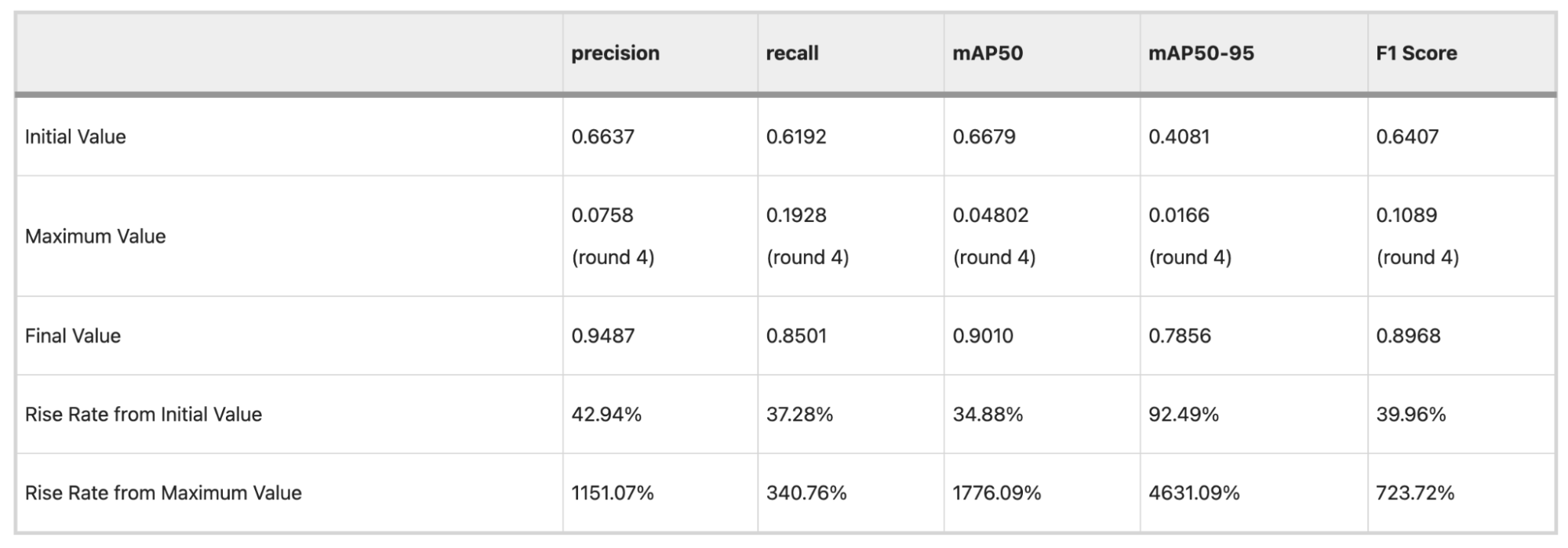1568x548 pixels.
Task: Select final precision value 0.9487
Action: coord(602,336)
